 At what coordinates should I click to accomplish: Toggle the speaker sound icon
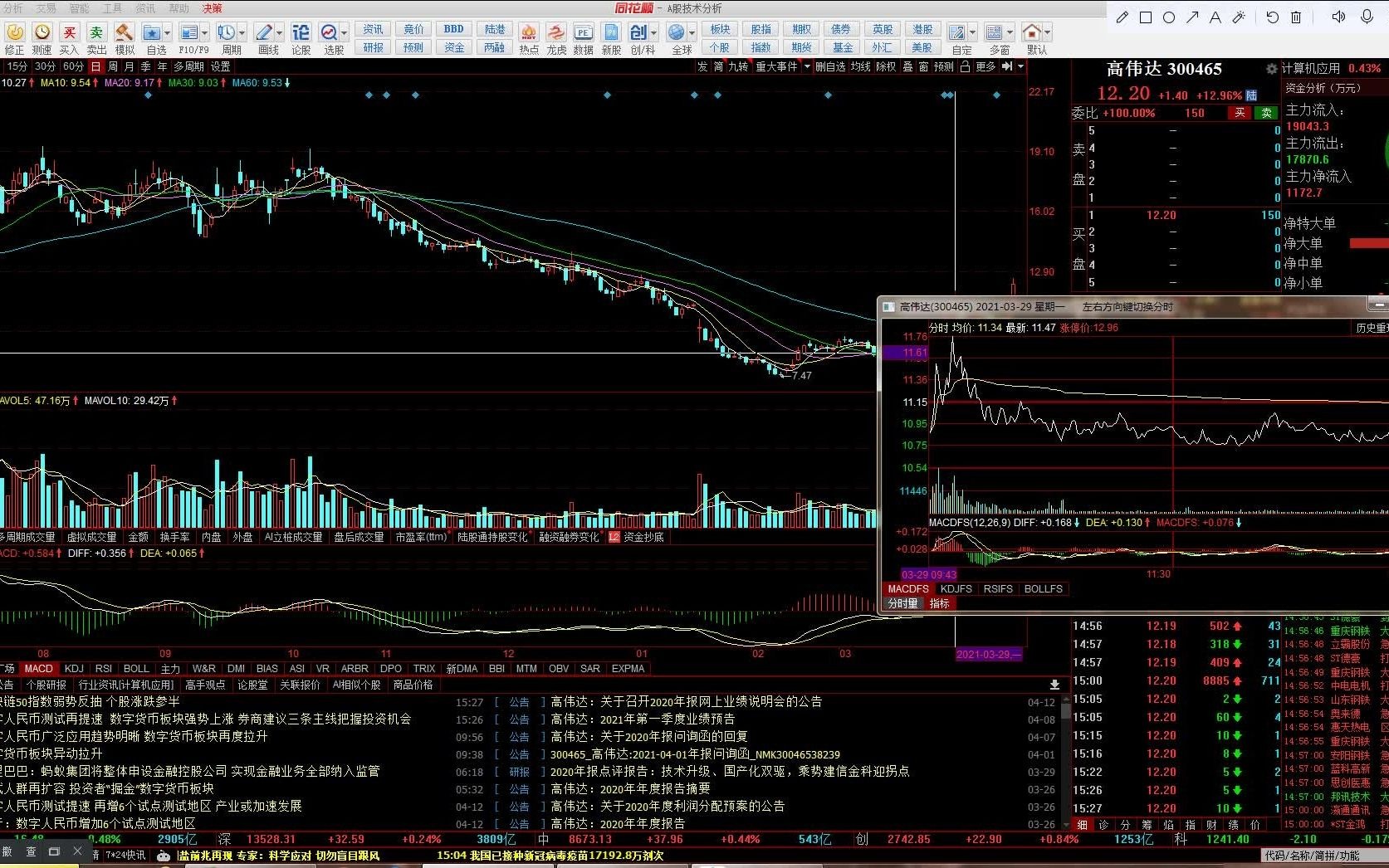(1338, 17)
